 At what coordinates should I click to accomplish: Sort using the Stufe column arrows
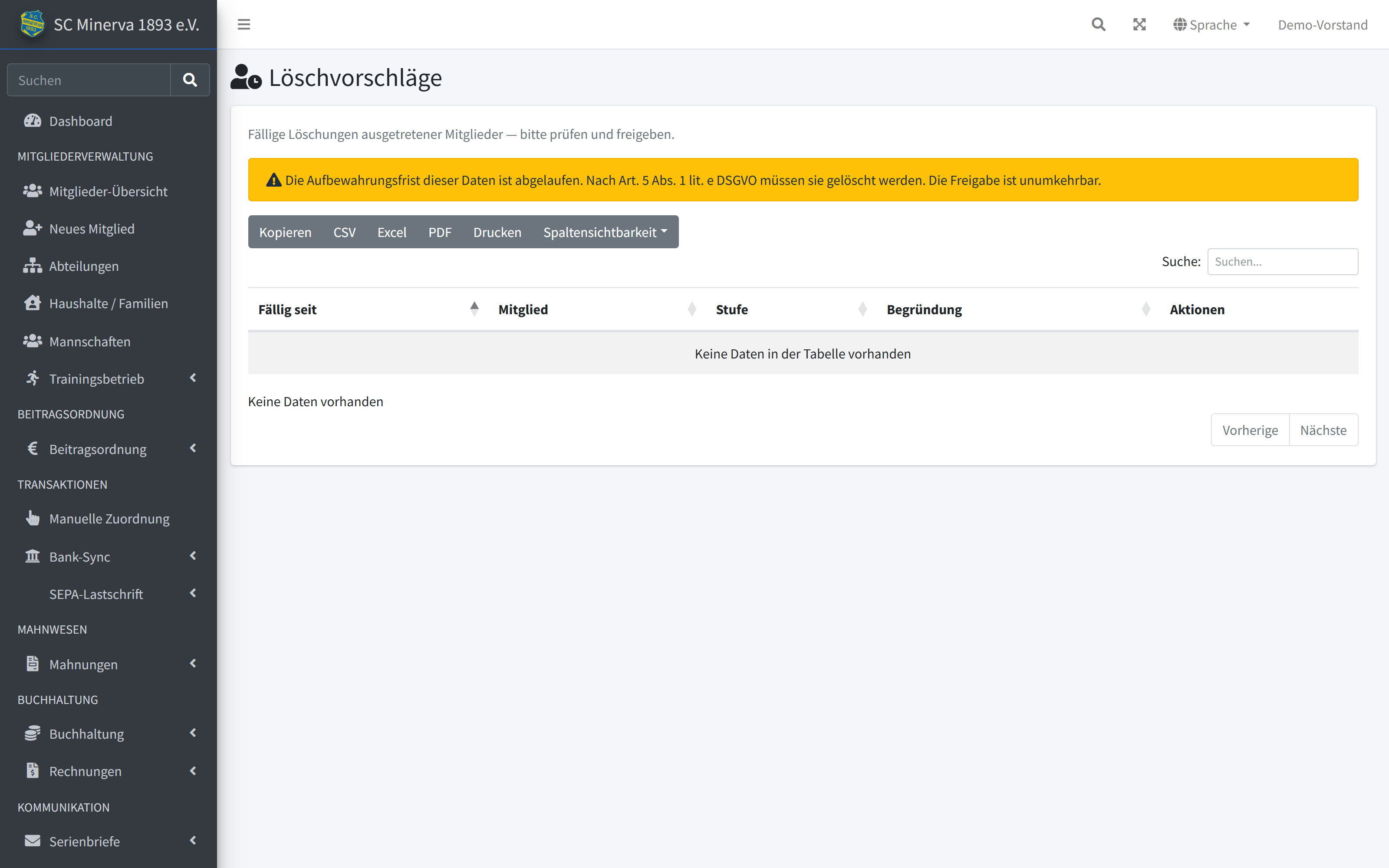(862, 309)
